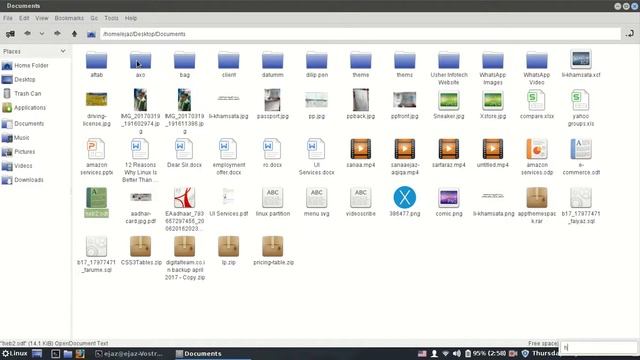Select the menu.svg file

click(317, 202)
